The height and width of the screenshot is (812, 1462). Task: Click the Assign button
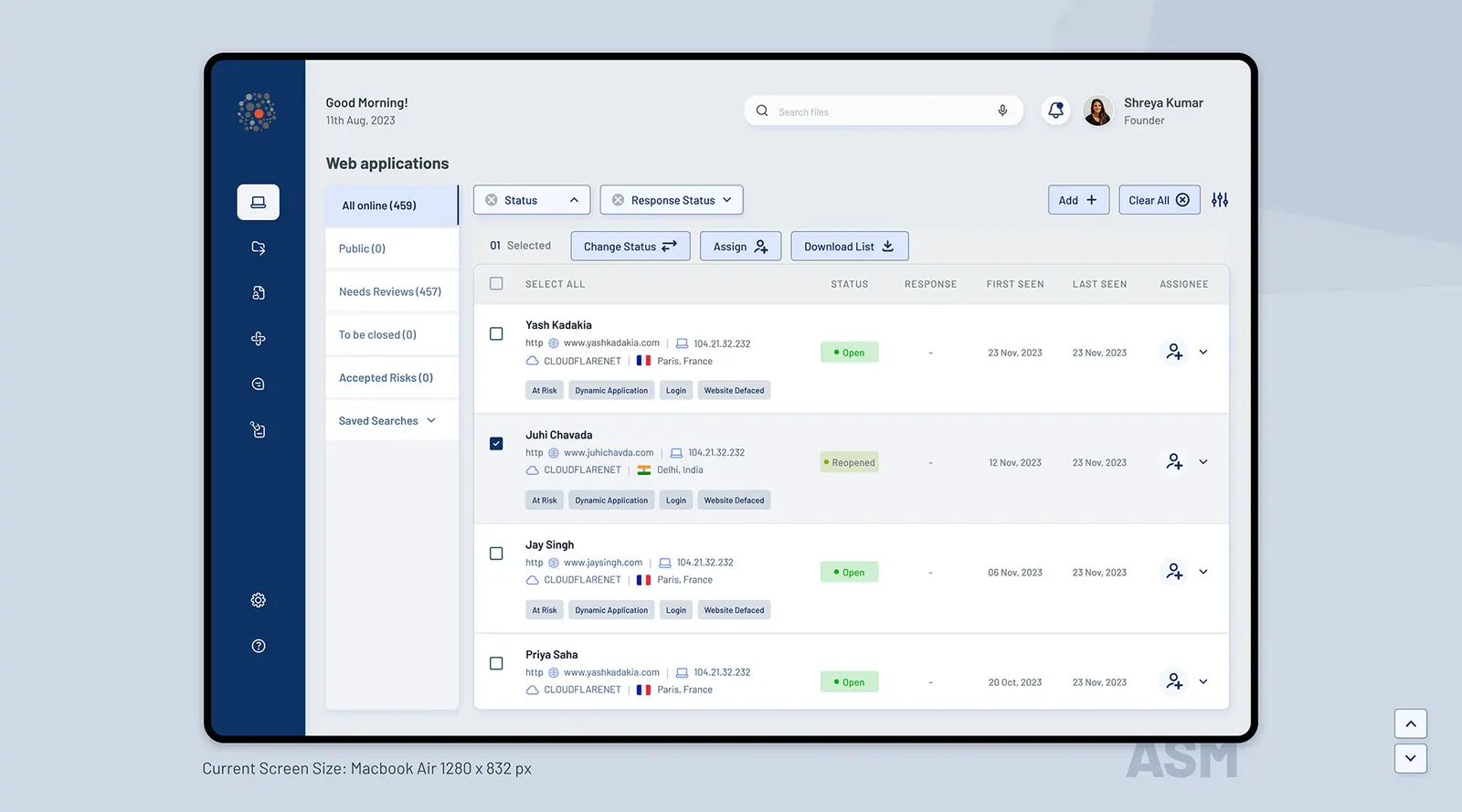point(740,247)
